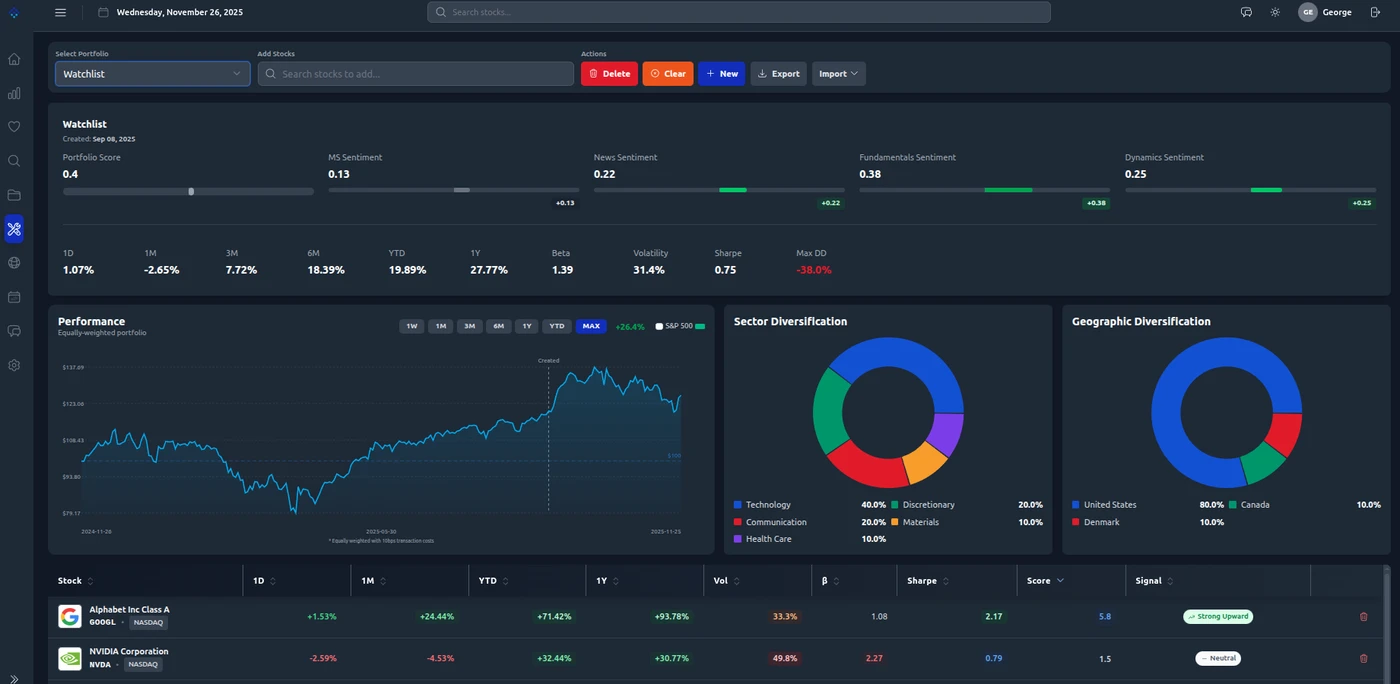Select the 1Y performance range tab
Screen dimensions: 1400x684
click(x=527, y=326)
